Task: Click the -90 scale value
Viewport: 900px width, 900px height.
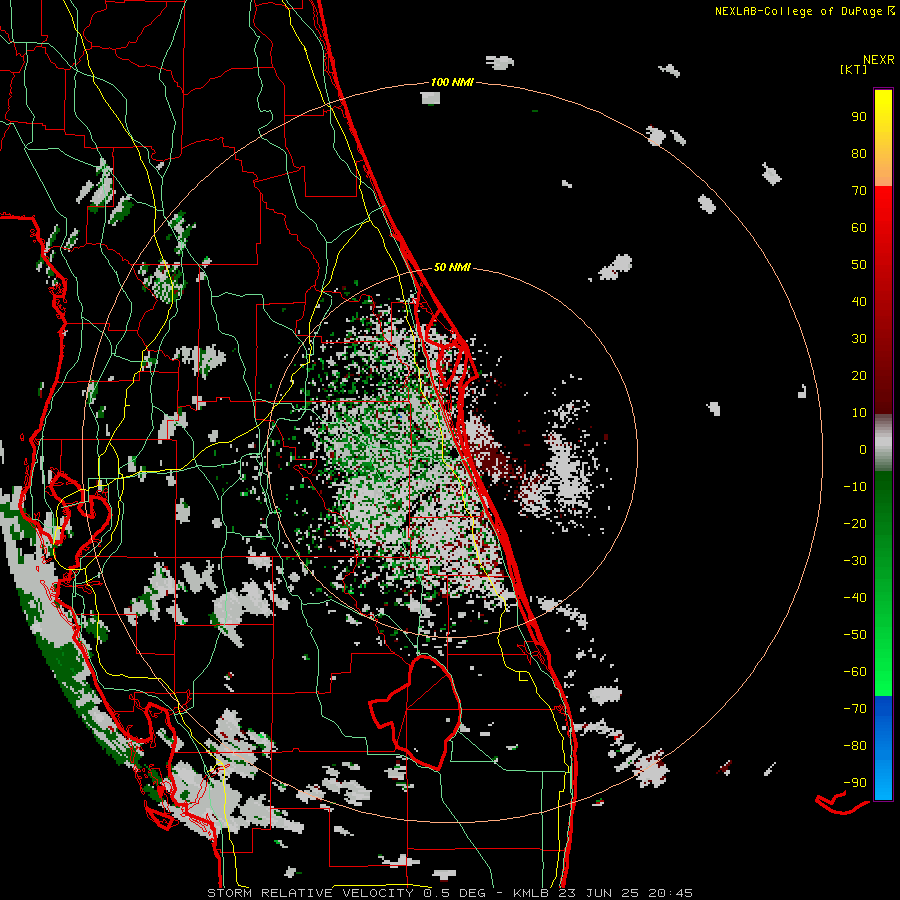Action: click(x=855, y=783)
